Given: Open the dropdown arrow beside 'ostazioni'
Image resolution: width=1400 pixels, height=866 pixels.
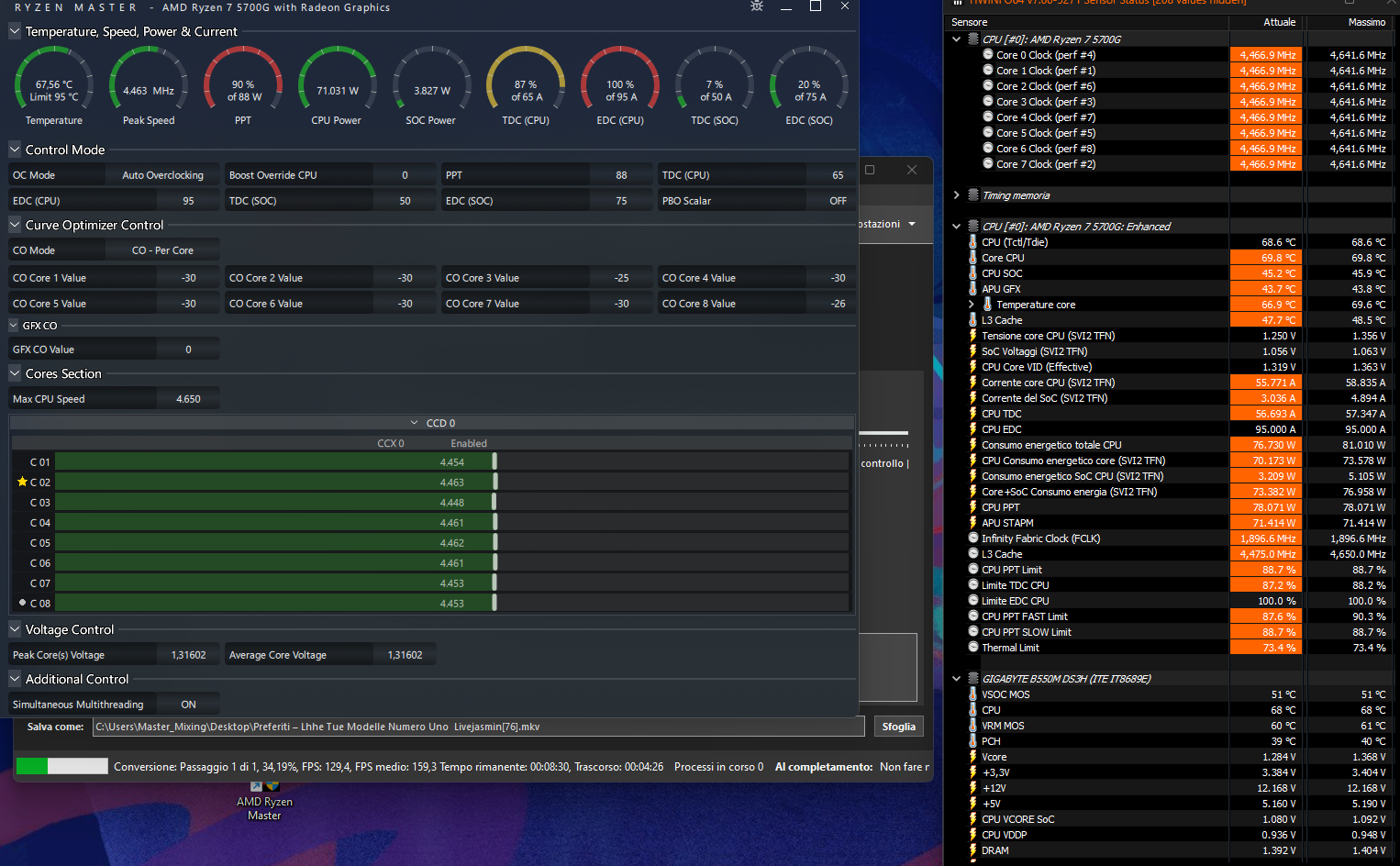Looking at the screenshot, I should pos(911,224).
